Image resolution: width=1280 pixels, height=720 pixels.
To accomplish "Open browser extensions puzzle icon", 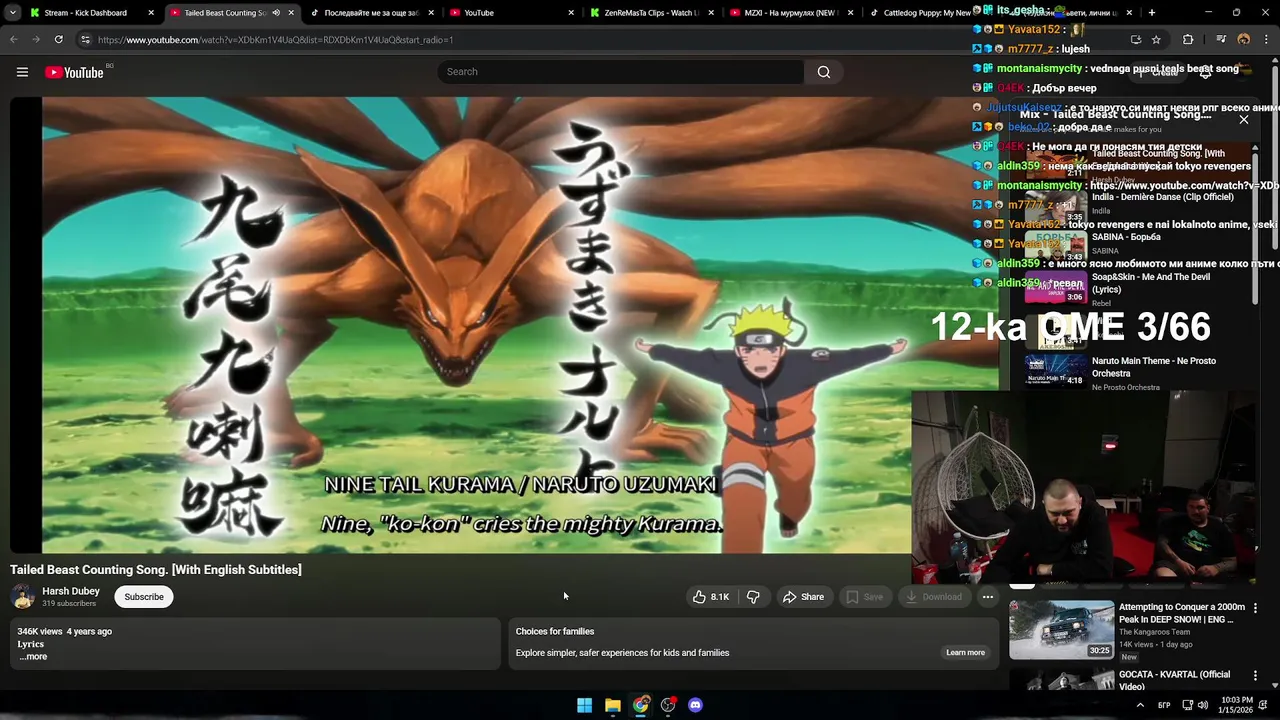I will pyautogui.click(x=1188, y=39).
